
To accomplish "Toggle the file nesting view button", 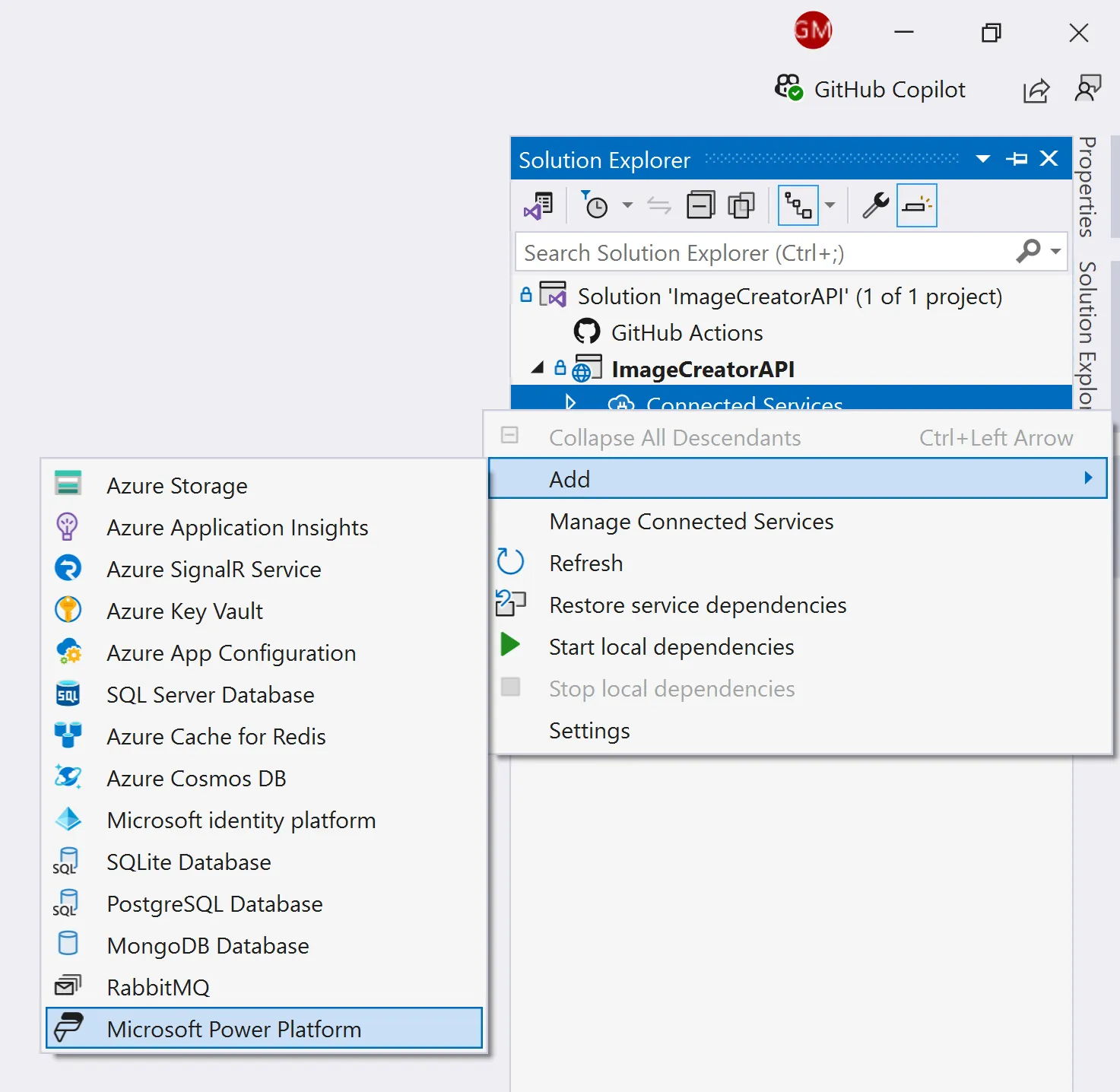I will click(798, 205).
